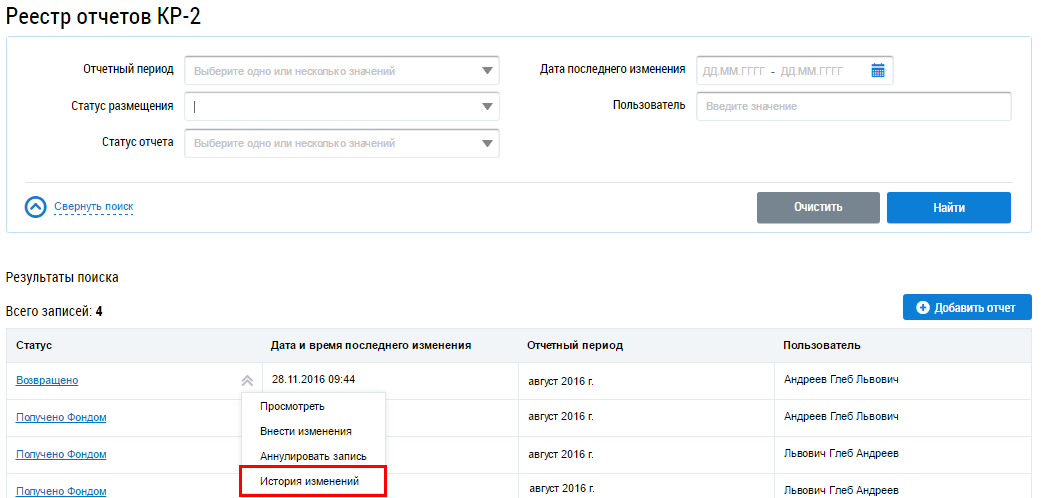Expand the Отчетный период dropdown

(x=487, y=71)
